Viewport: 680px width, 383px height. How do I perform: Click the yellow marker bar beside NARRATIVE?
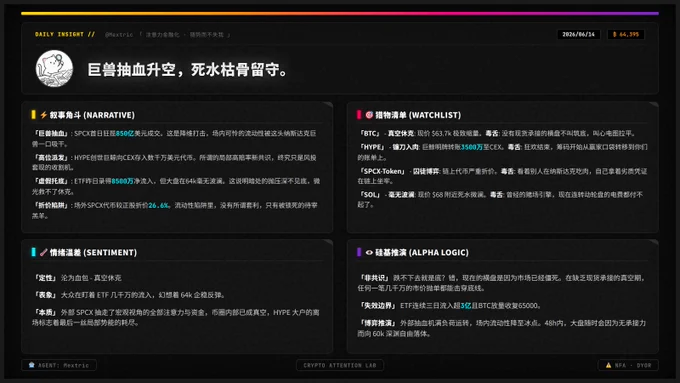[x=33, y=115]
